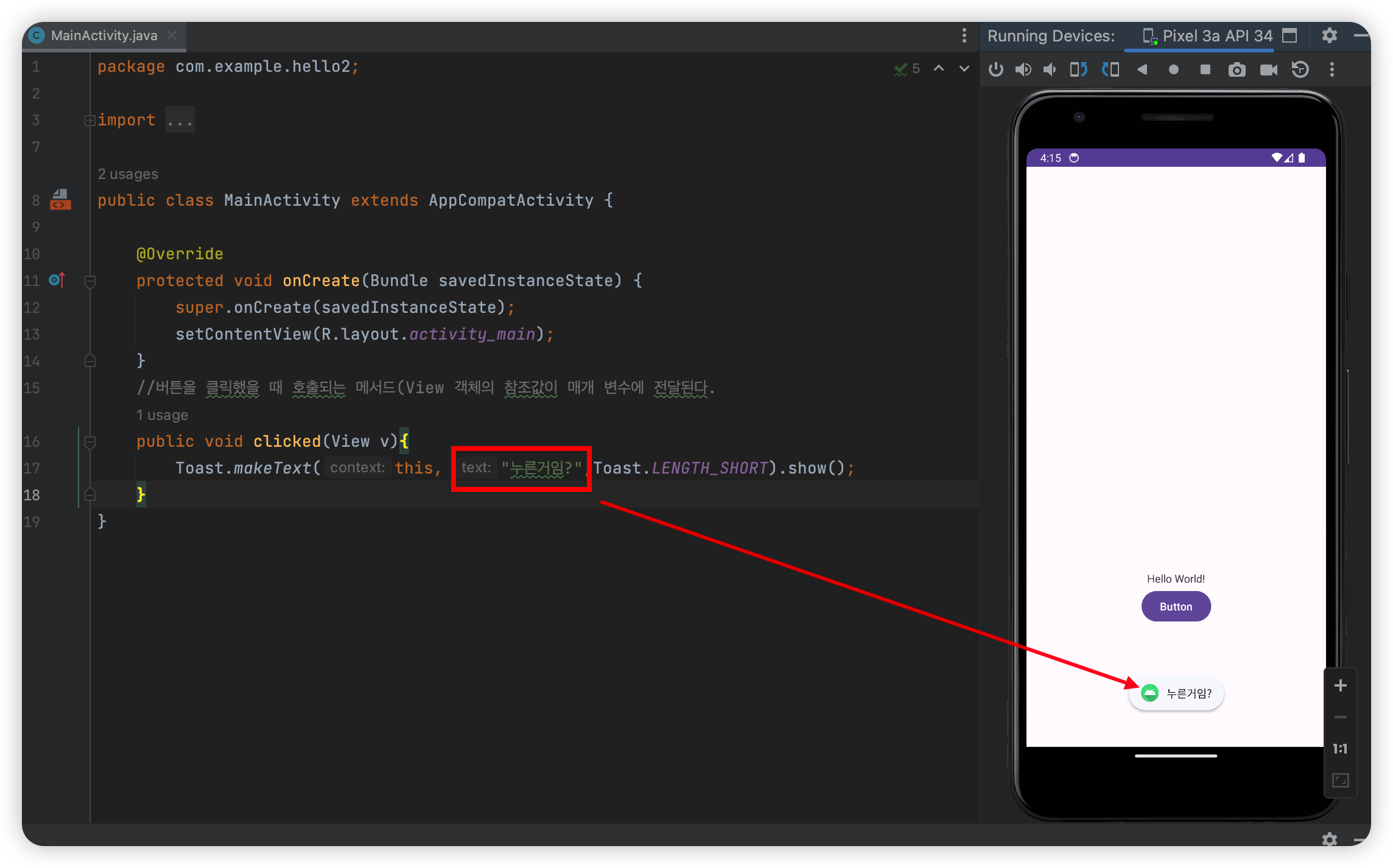
Task: Start screen recording with video camera icon
Action: click(x=1269, y=69)
